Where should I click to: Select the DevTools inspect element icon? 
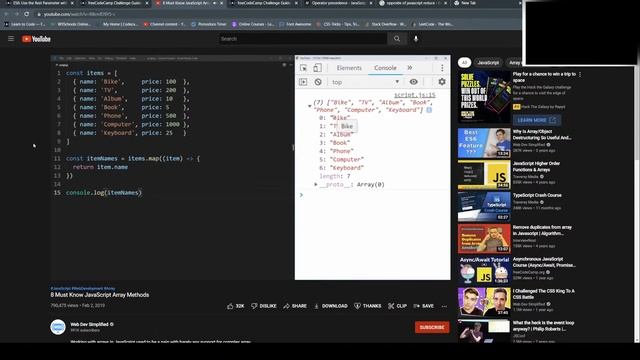[303, 68]
